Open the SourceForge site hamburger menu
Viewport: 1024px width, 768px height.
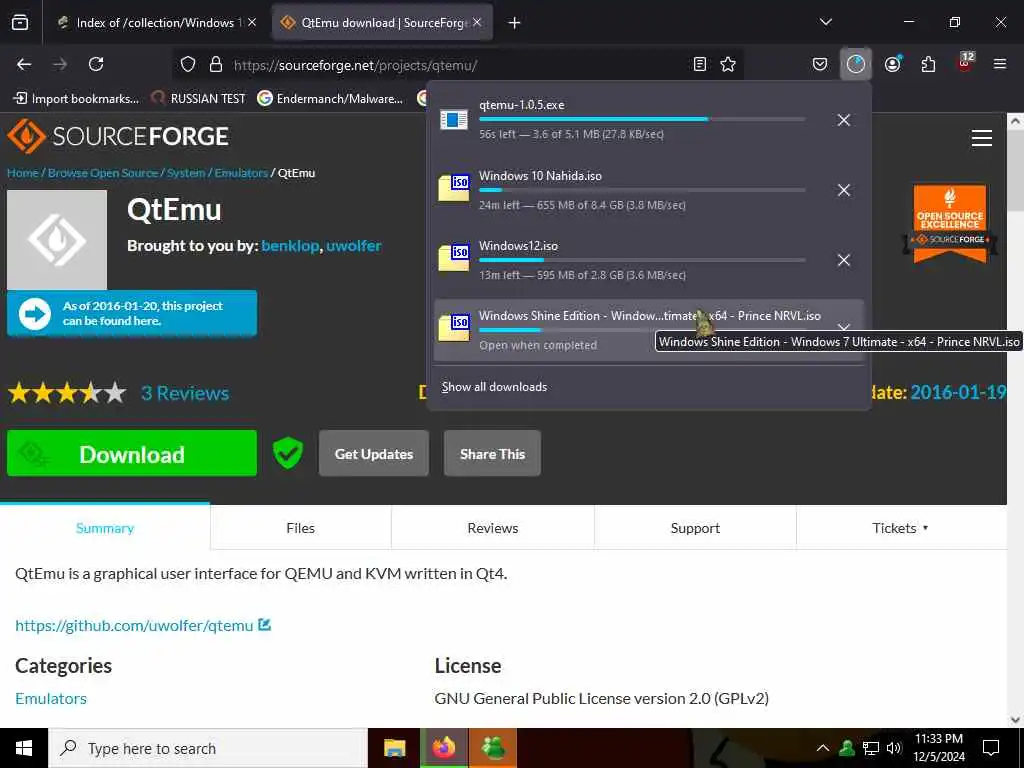[x=982, y=138]
